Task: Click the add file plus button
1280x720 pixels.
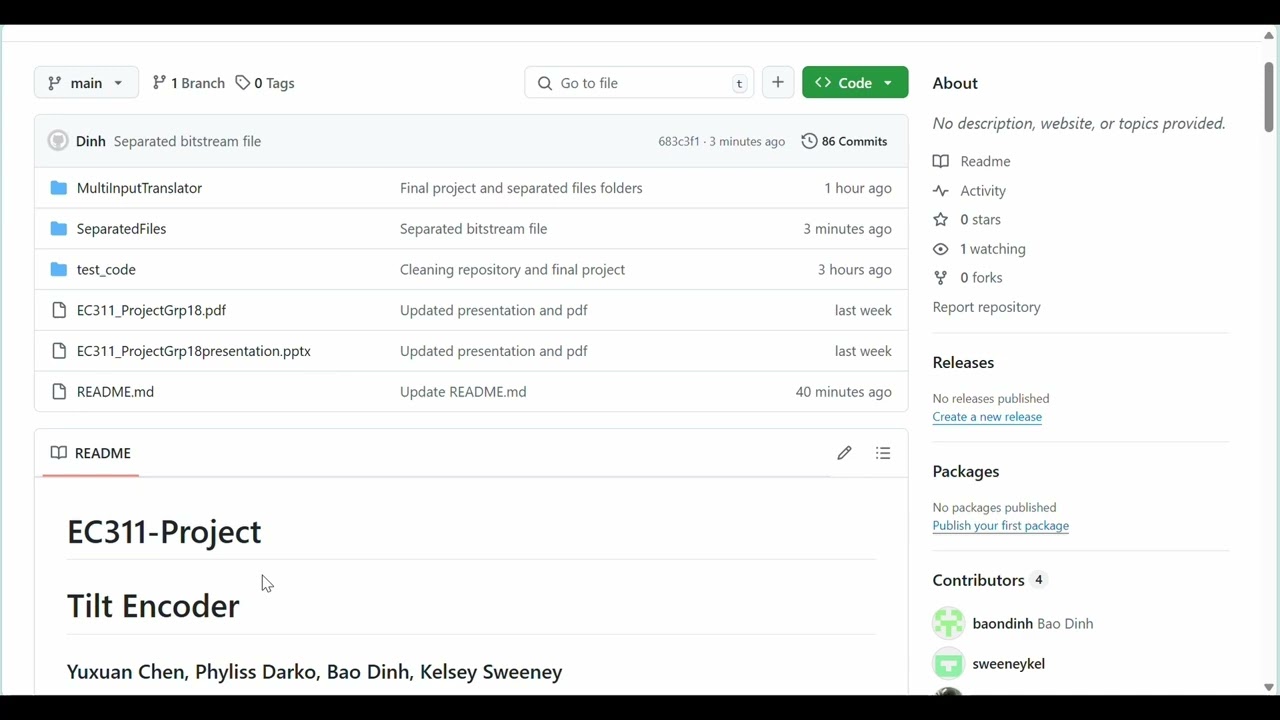Action: (778, 83)
